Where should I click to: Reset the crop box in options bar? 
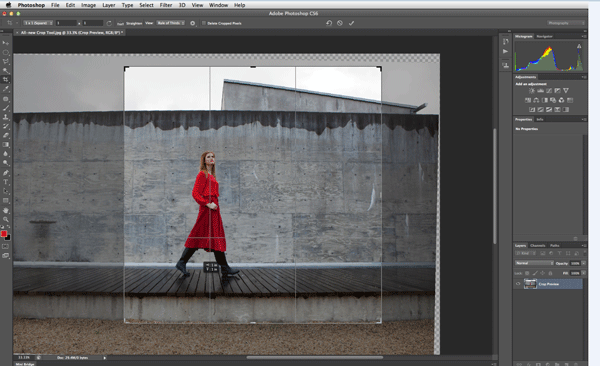pos(329,23)
